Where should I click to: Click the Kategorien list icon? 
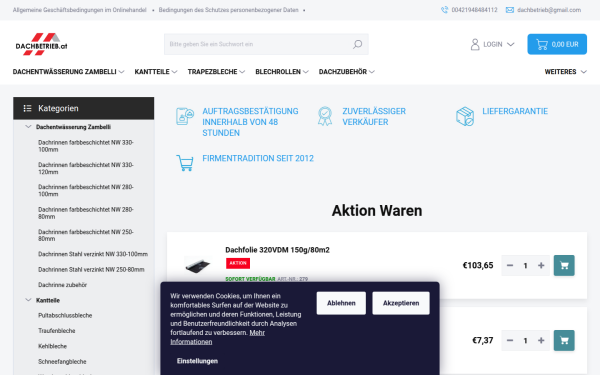28,108
